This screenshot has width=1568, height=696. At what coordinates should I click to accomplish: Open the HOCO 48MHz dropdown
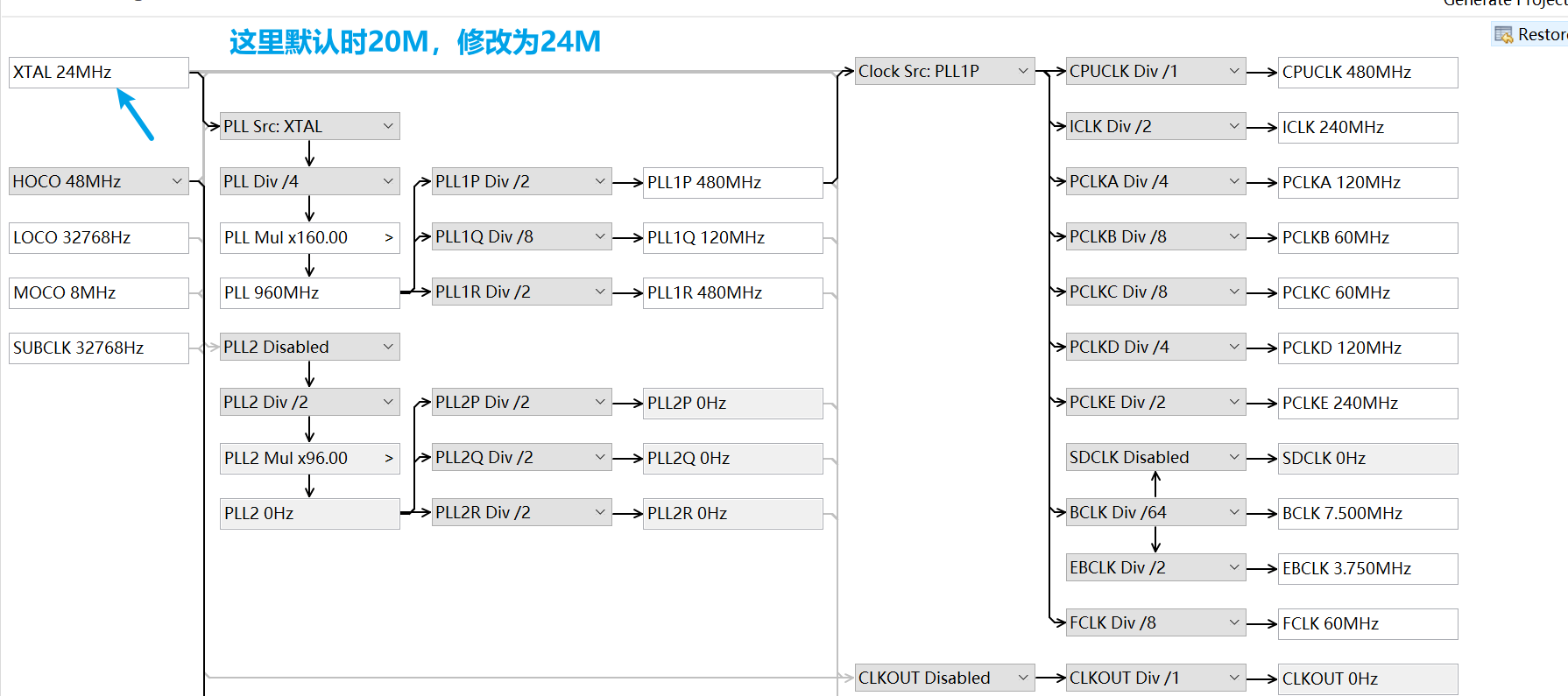(x=99, y=181)
